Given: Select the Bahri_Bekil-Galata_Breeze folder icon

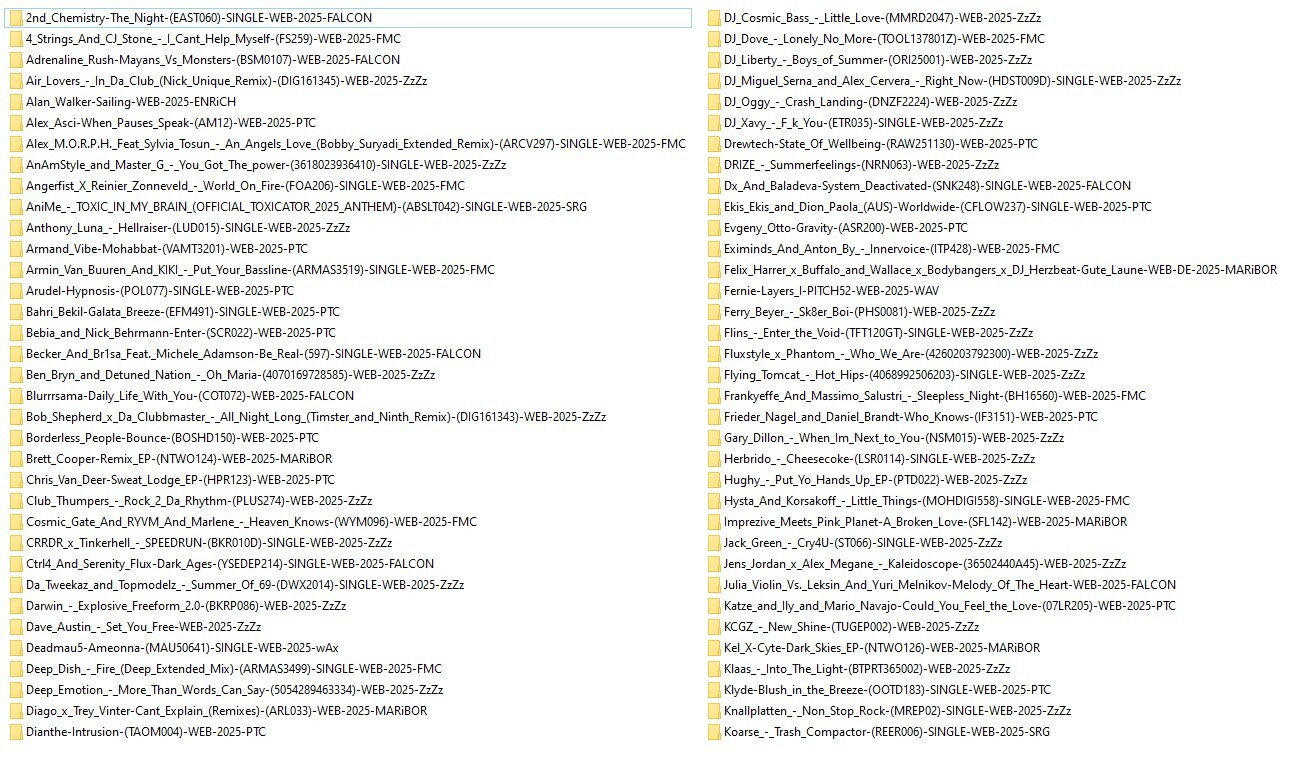Looking at the screenshot, I should (16, 312).
